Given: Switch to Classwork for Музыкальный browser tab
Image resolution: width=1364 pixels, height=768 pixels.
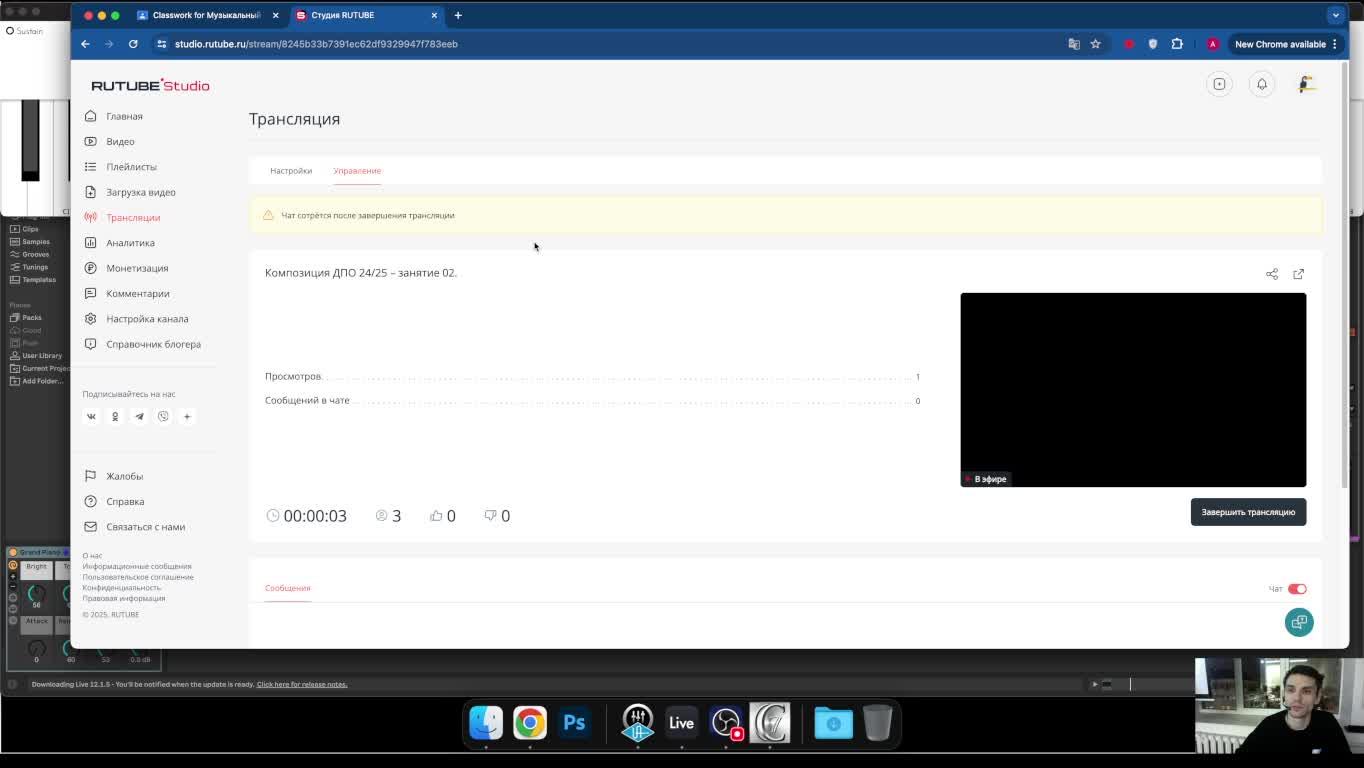Looking at the screenshot, I should (205, 15).
